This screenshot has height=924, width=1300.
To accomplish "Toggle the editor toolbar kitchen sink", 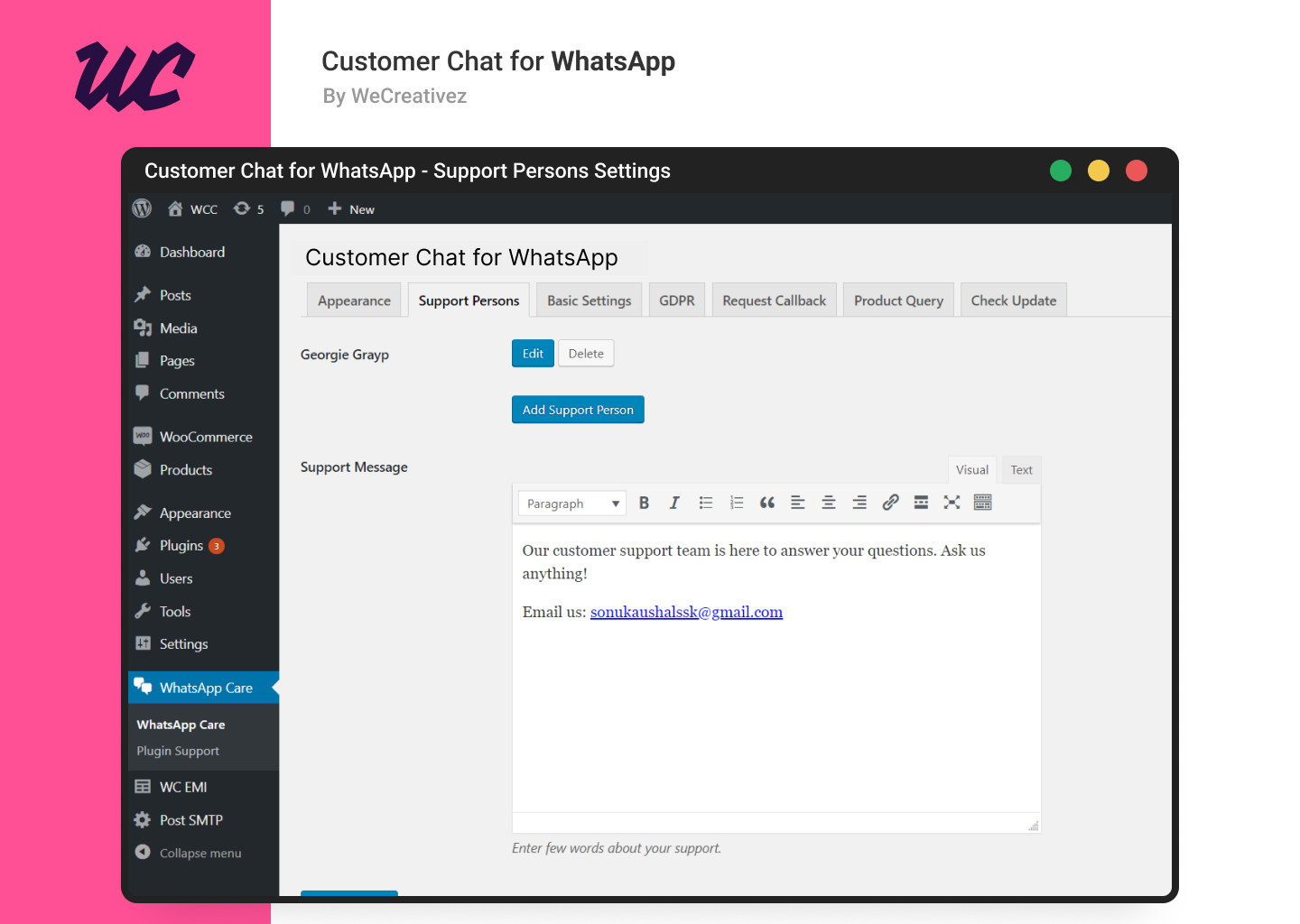I will tap(983, 503).
